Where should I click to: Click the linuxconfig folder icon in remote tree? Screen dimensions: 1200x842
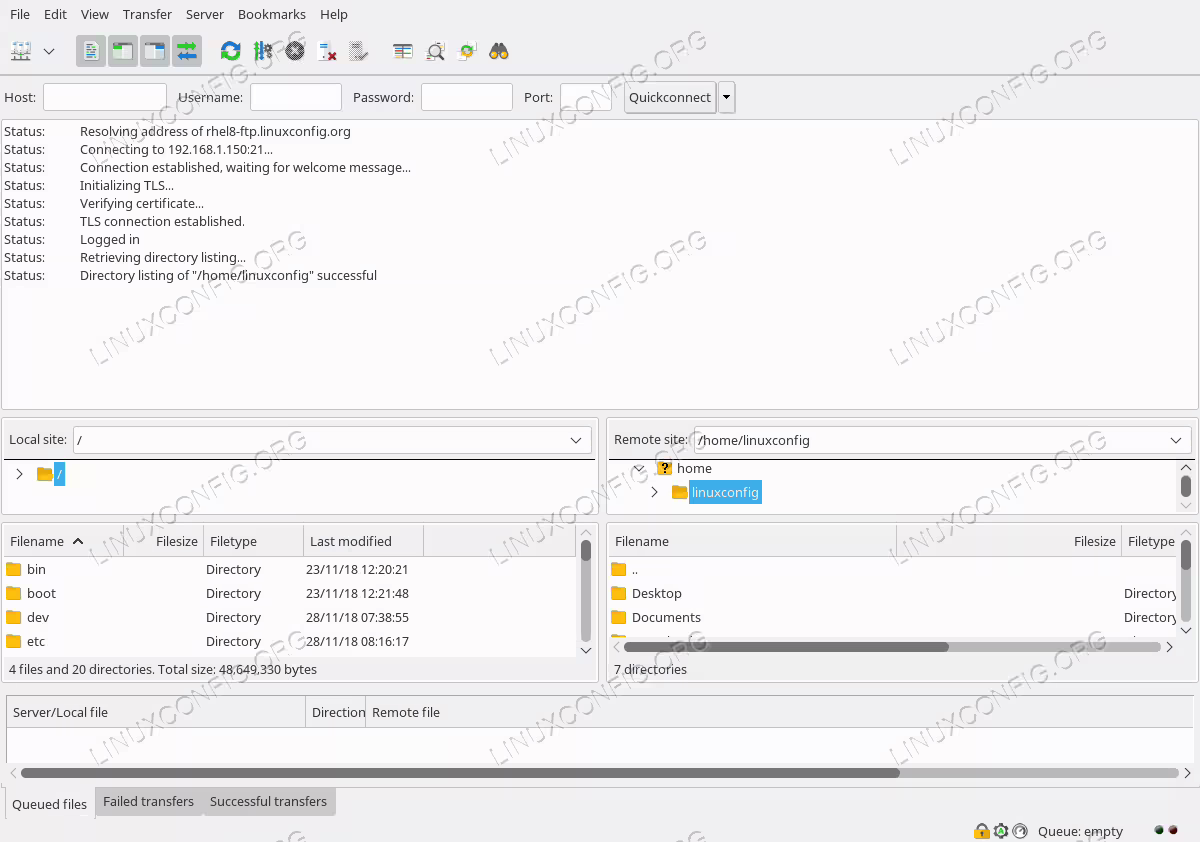680,492
